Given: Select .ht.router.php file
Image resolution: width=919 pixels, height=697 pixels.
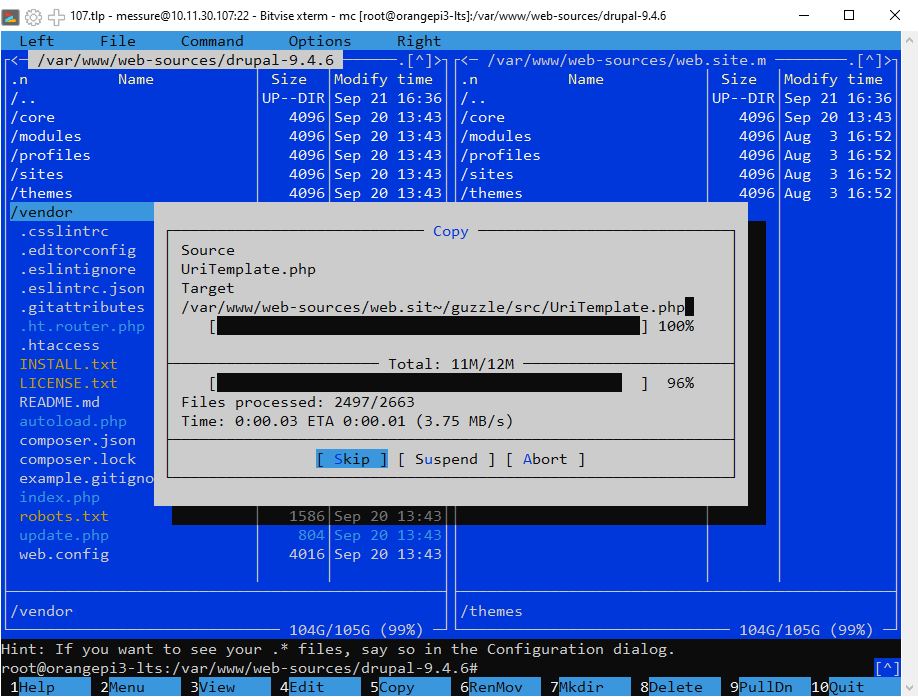Looking at the screenshot, I should tap(82, 326).
